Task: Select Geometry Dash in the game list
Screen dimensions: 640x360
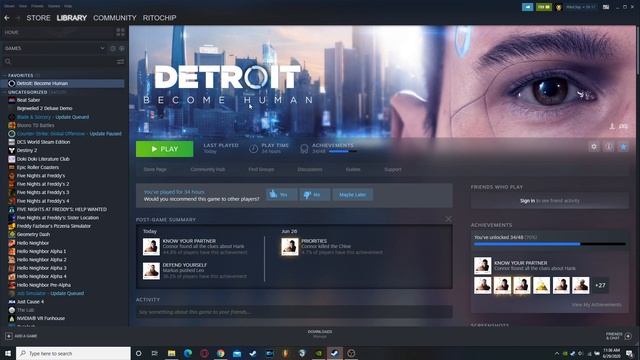Action: (x=33, y=234)
